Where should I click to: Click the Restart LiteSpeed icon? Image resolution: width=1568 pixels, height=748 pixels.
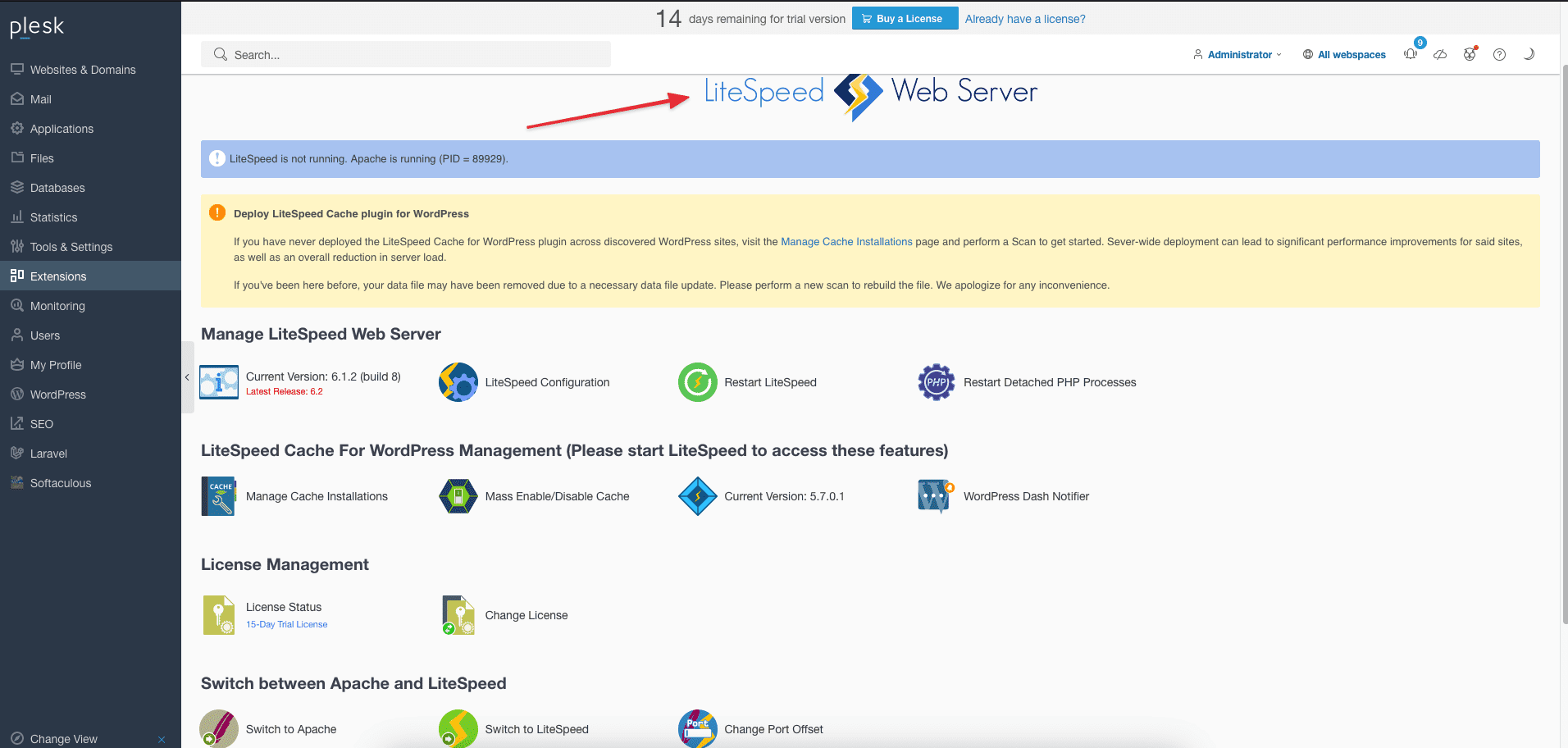tap(697, 382)
